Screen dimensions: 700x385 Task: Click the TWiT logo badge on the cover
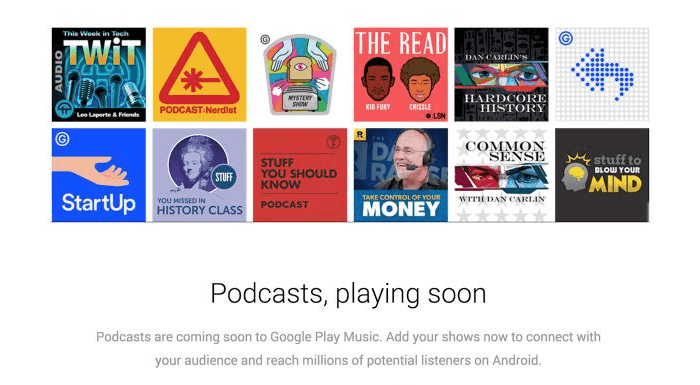[x=64, y=109]
